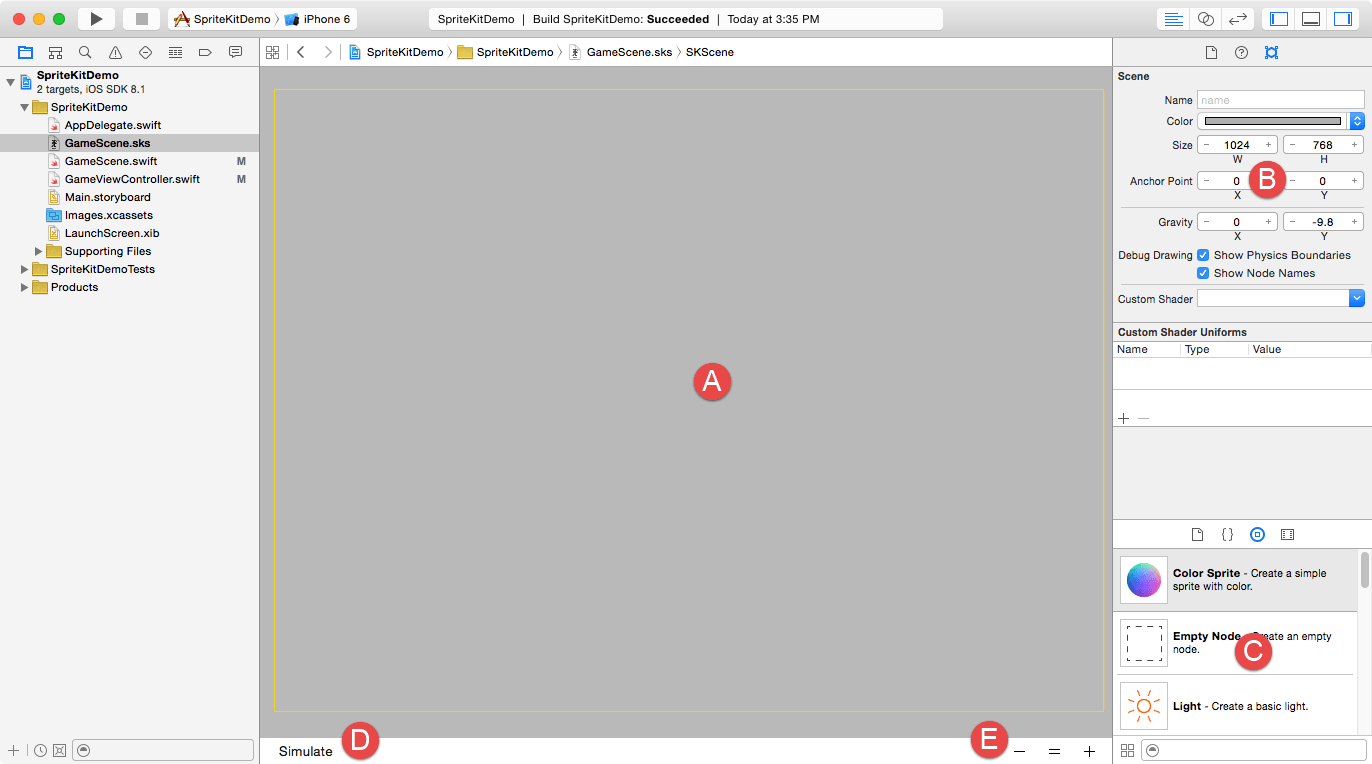Zoom in the scene with plus icon
Screen dimensions: 1372x764
(1089, 751)
